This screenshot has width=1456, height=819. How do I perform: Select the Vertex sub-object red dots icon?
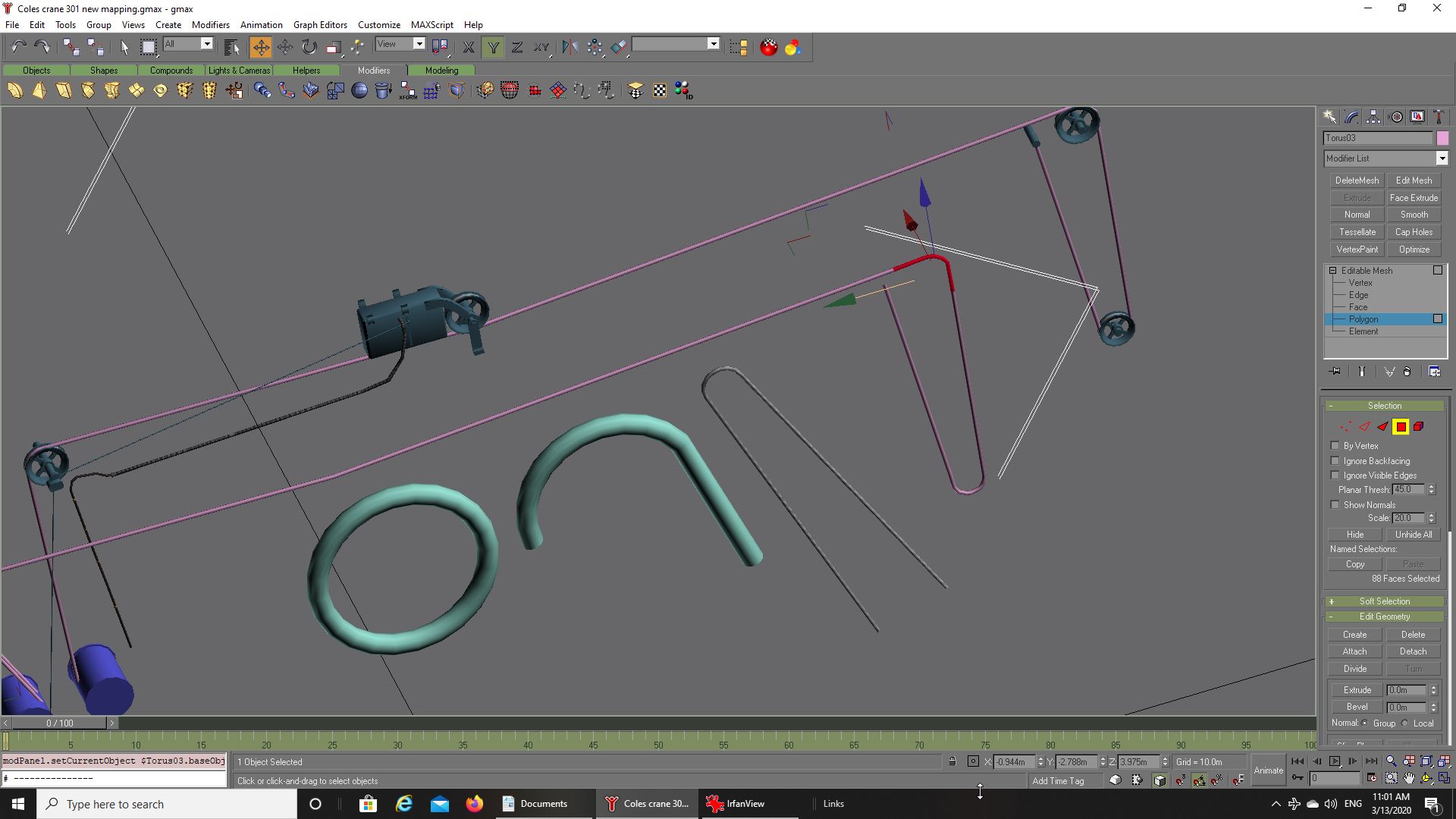1346,427
